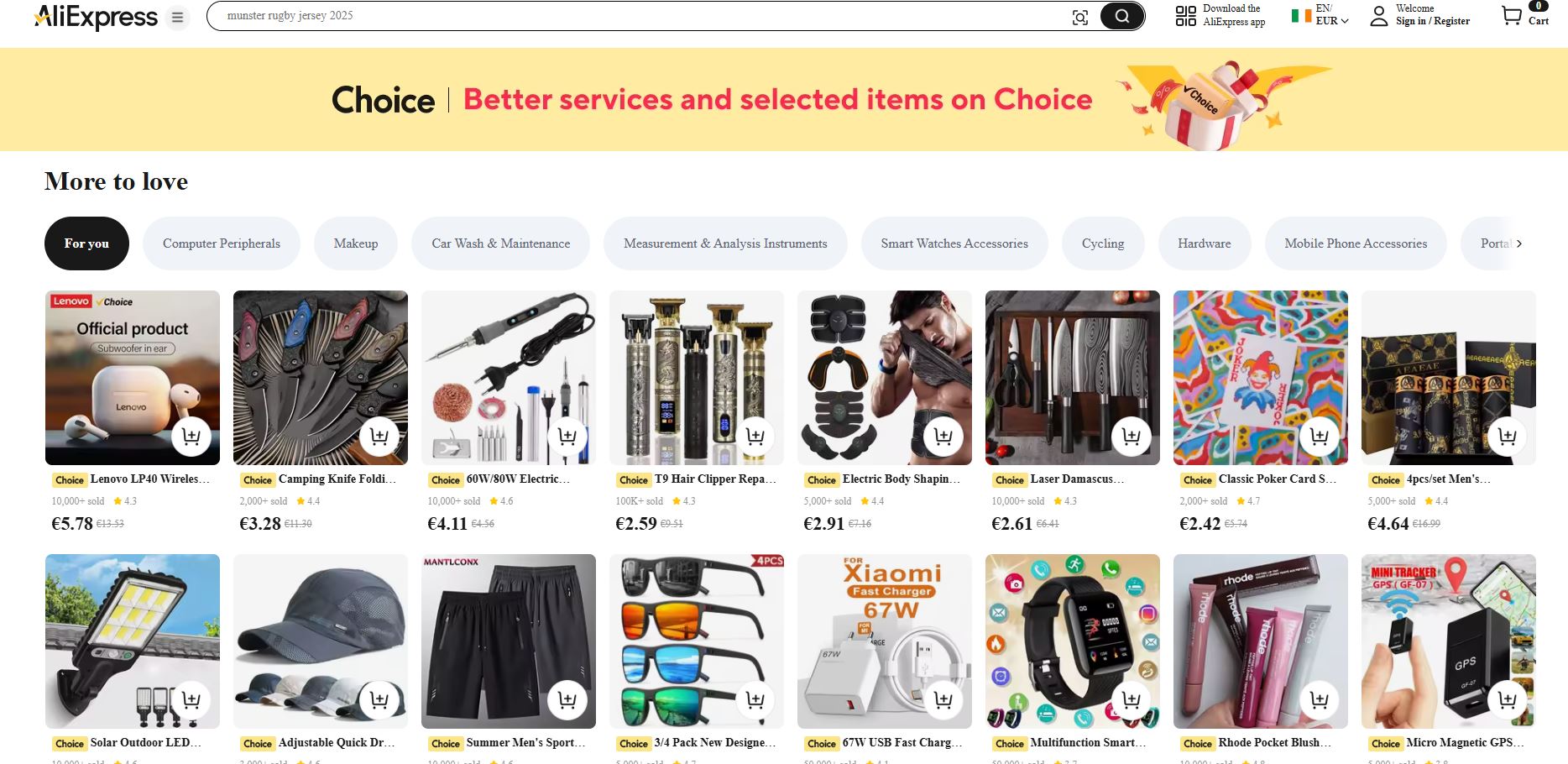The width and height of the screenshot is (1568, 764).
Task: Select the Mobile Phone Accessories tab
Action: pos(1356,243)
